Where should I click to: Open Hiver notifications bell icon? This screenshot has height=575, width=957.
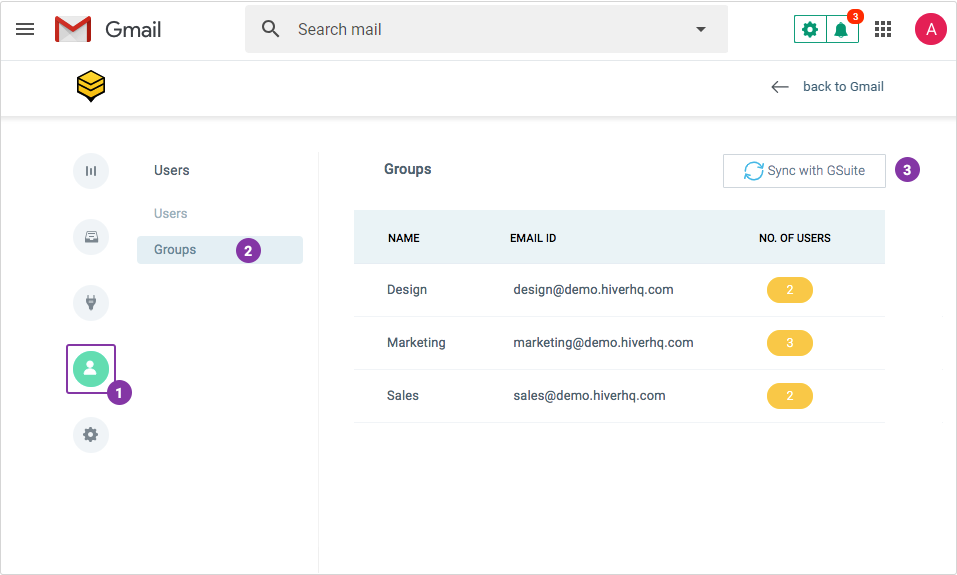[842, 29]
